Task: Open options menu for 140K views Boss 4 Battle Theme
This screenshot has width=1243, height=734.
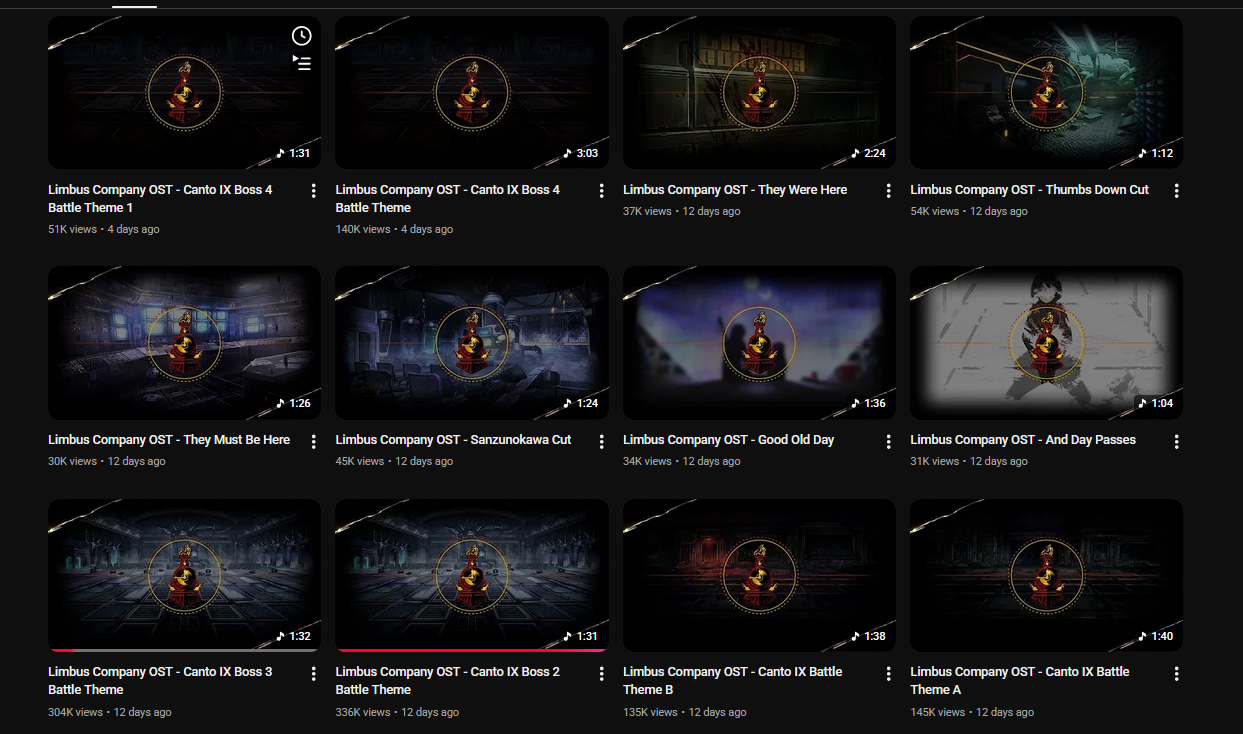Action: [601, 191]
